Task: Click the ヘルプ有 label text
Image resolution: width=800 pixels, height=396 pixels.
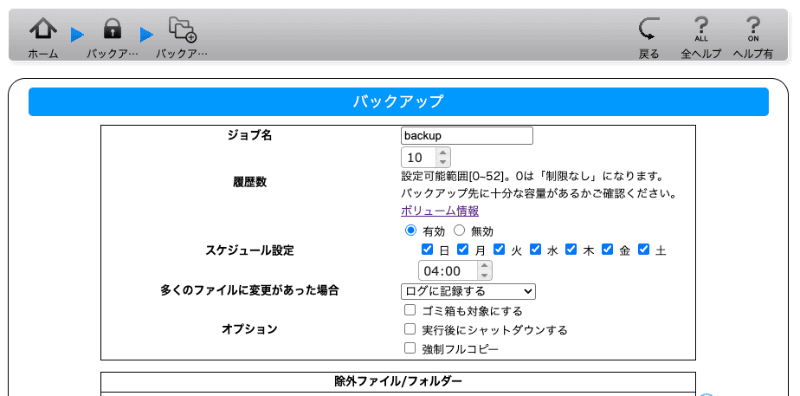Action: pyautogui.click(x=753, y=54)
